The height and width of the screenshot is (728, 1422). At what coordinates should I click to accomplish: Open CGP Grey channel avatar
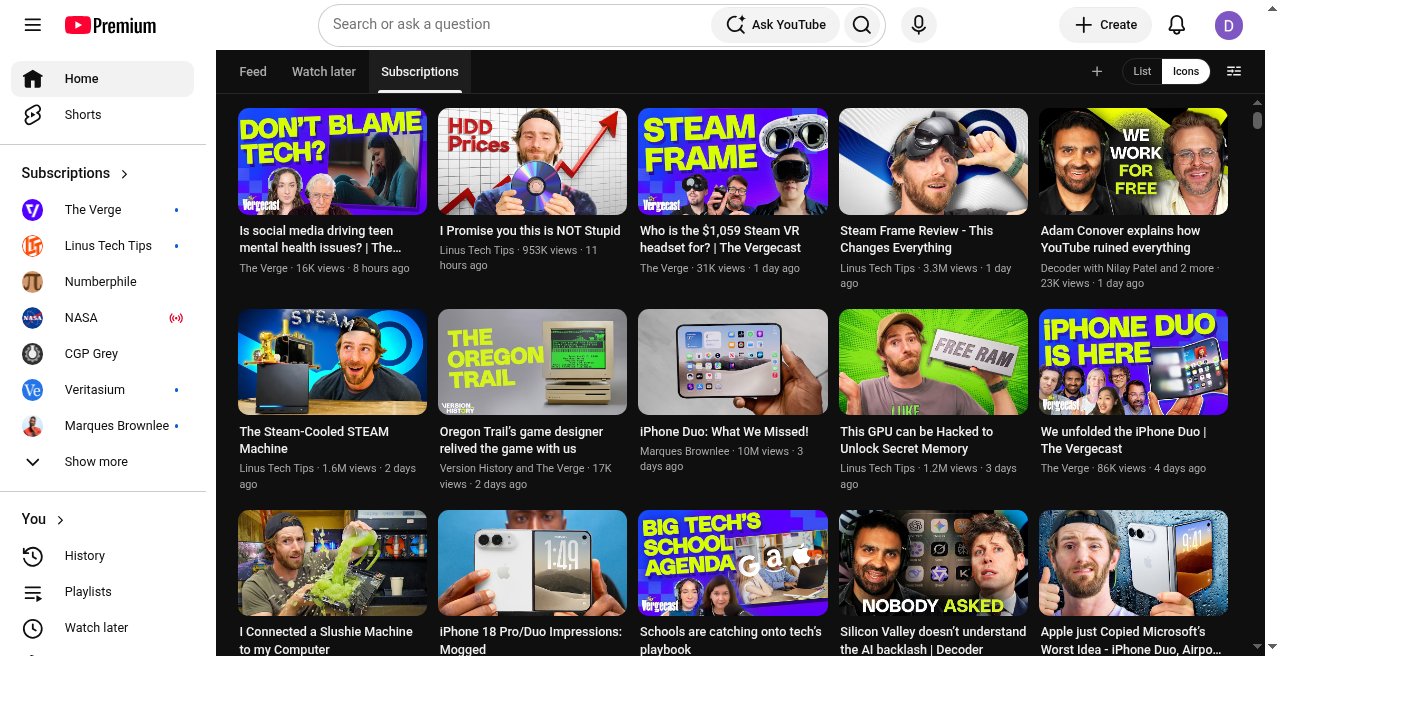(33, 354)
